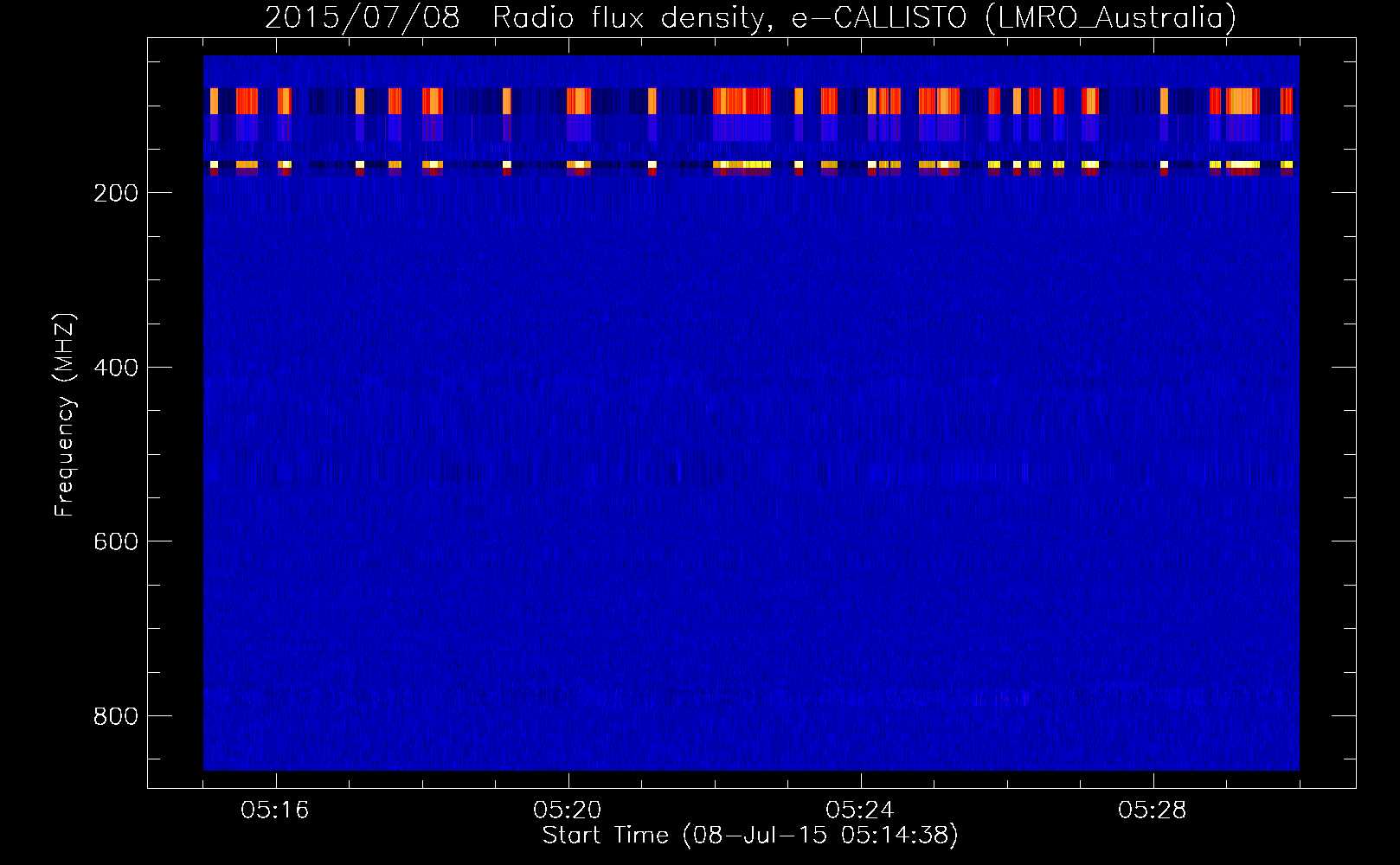Image resolution: width=1400 pixels, height=865 pixels.
Task: Click the 200 frequency tick label
Action: (116, 193)
